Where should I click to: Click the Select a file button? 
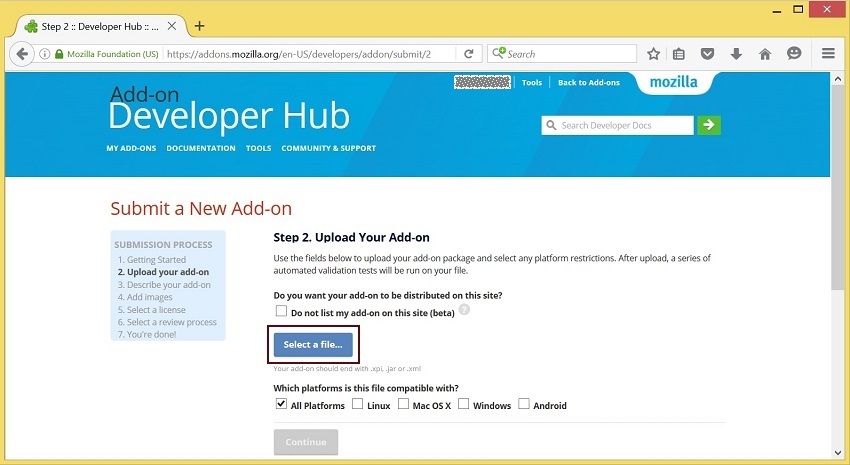[313, 345]
